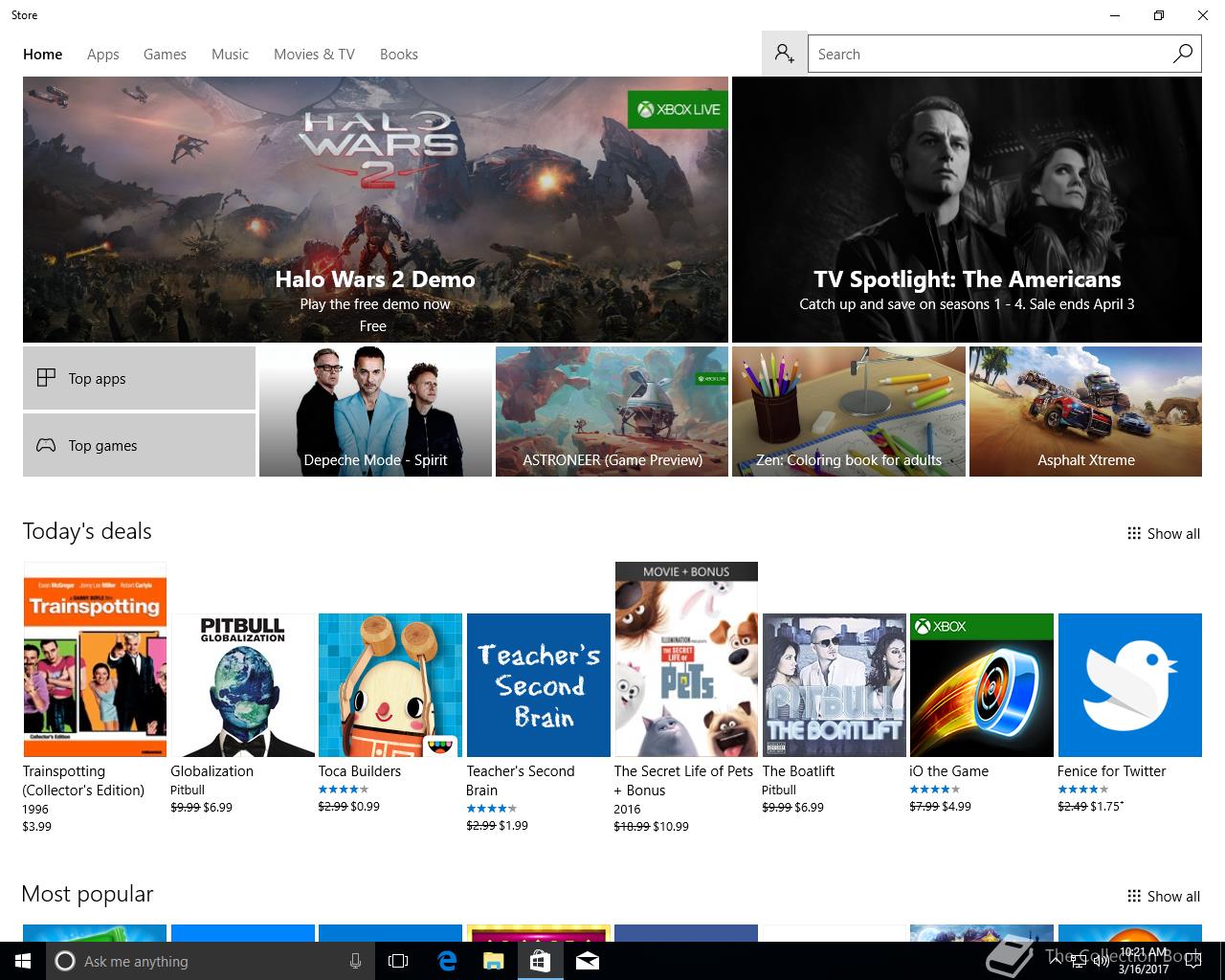Open TV Spotlight: The Americans banner
Screen dimensions: 1225x980
tap(967, 210)
